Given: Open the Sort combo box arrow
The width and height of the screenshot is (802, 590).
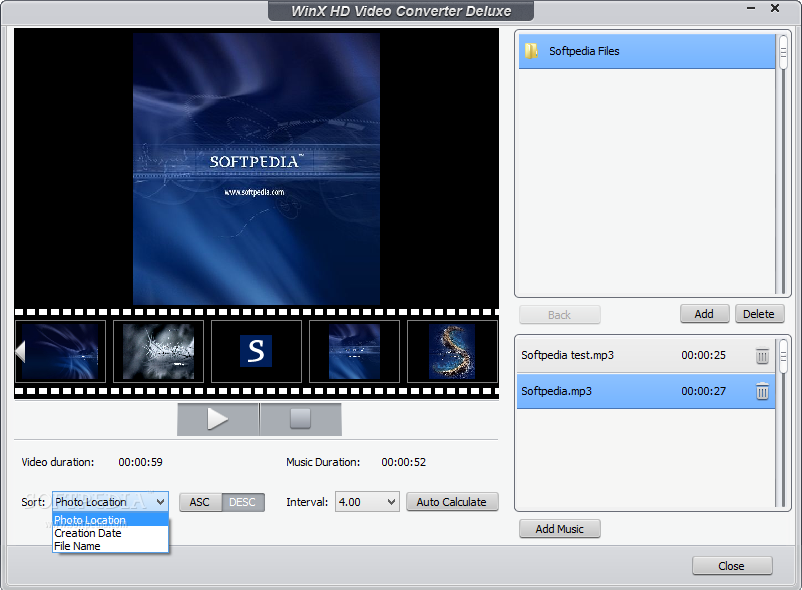Looking at the screenshot, I should [x=161, y=502].
